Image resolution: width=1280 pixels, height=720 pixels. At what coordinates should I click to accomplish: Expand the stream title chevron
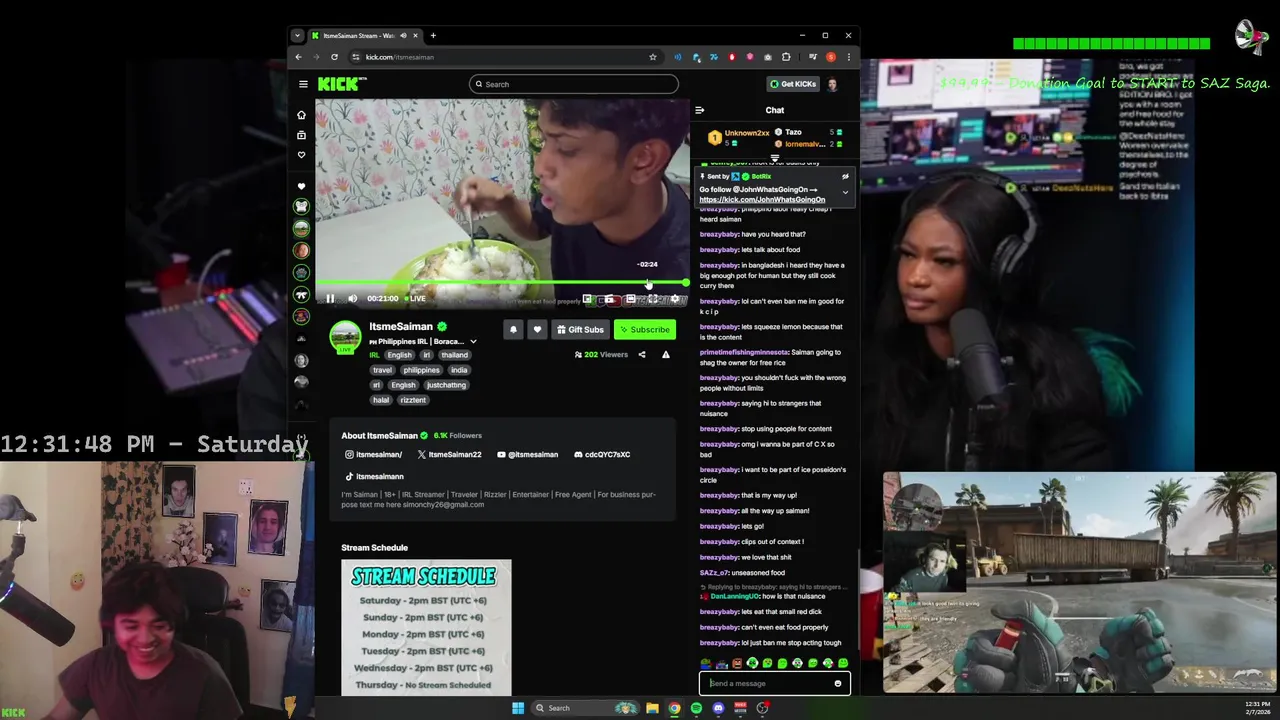(x=473, y=342)
